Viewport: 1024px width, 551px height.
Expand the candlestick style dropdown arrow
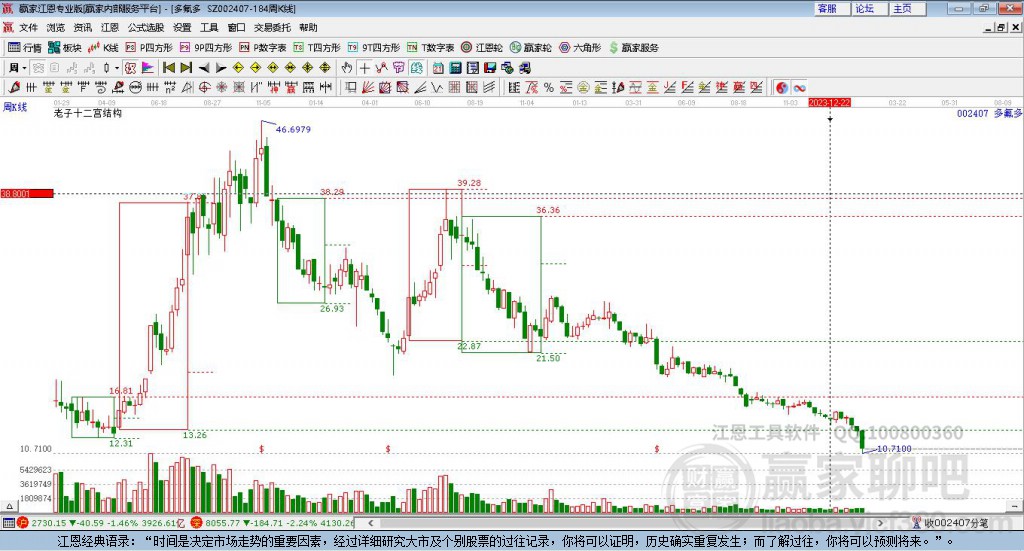point(117,68)
